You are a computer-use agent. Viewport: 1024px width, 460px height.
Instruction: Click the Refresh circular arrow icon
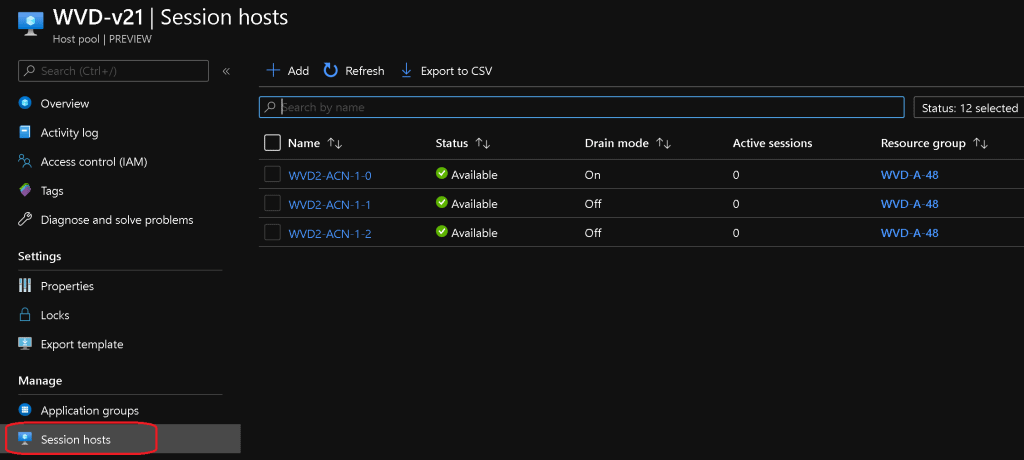(x=331, y=71)
